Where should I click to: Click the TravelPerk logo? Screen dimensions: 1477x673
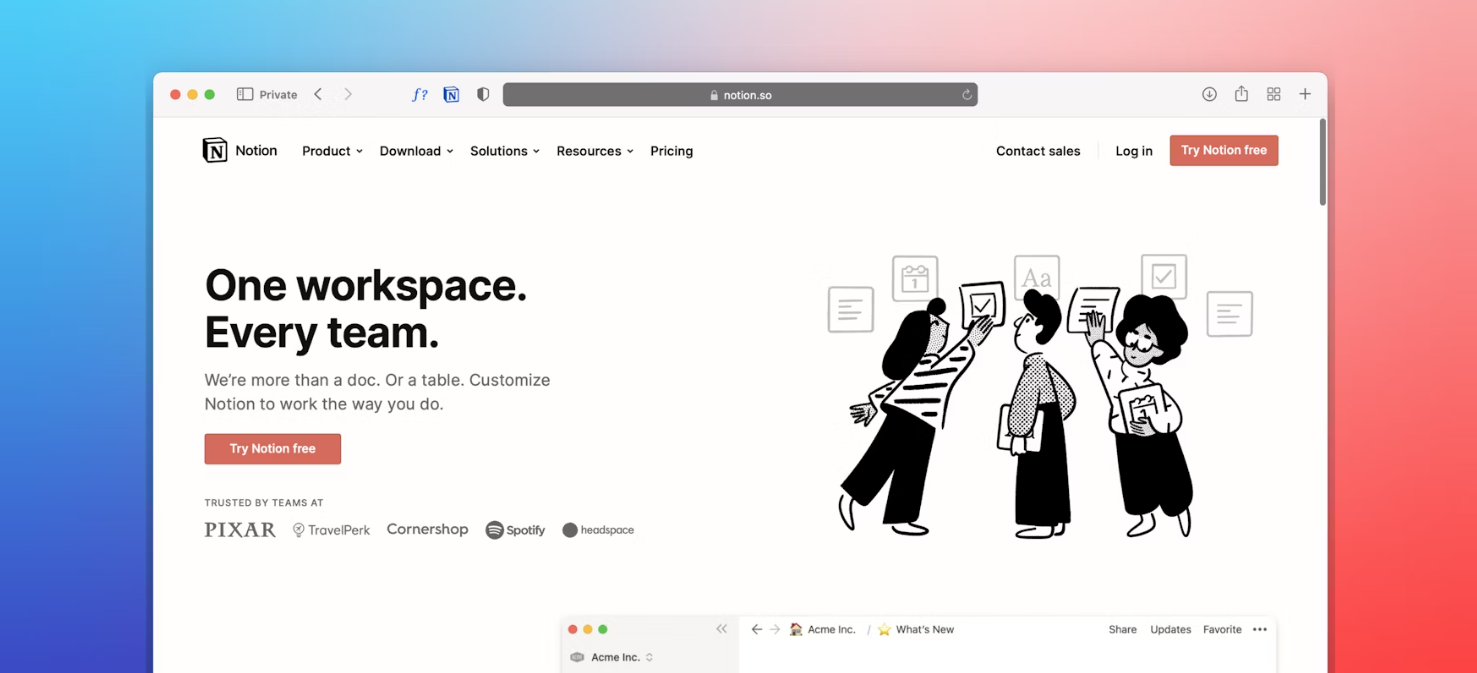tap(331, 530)
